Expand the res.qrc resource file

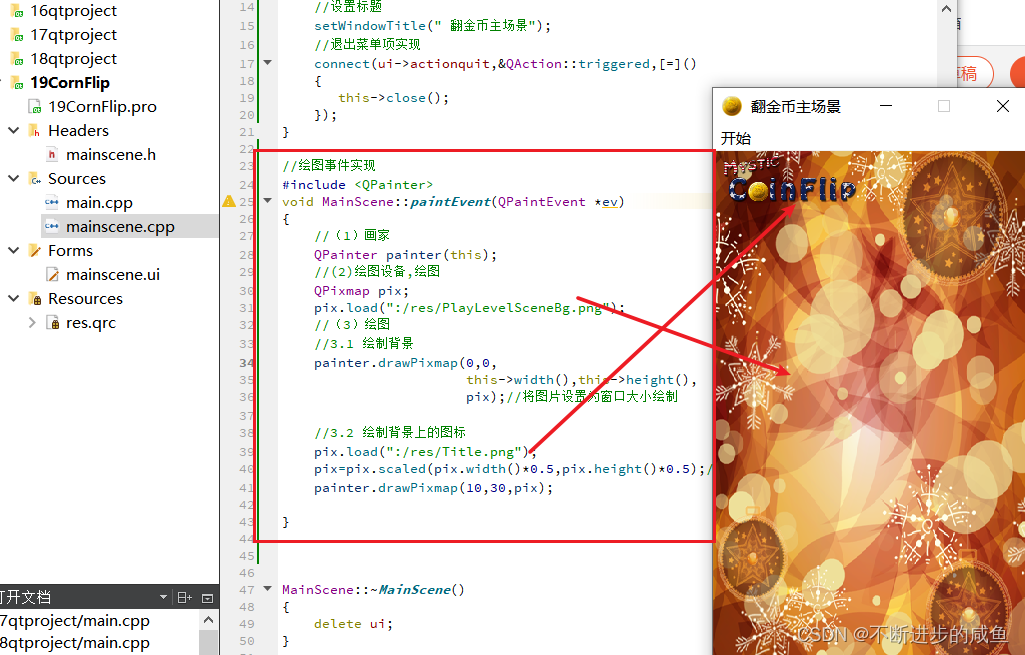point(31,322)
